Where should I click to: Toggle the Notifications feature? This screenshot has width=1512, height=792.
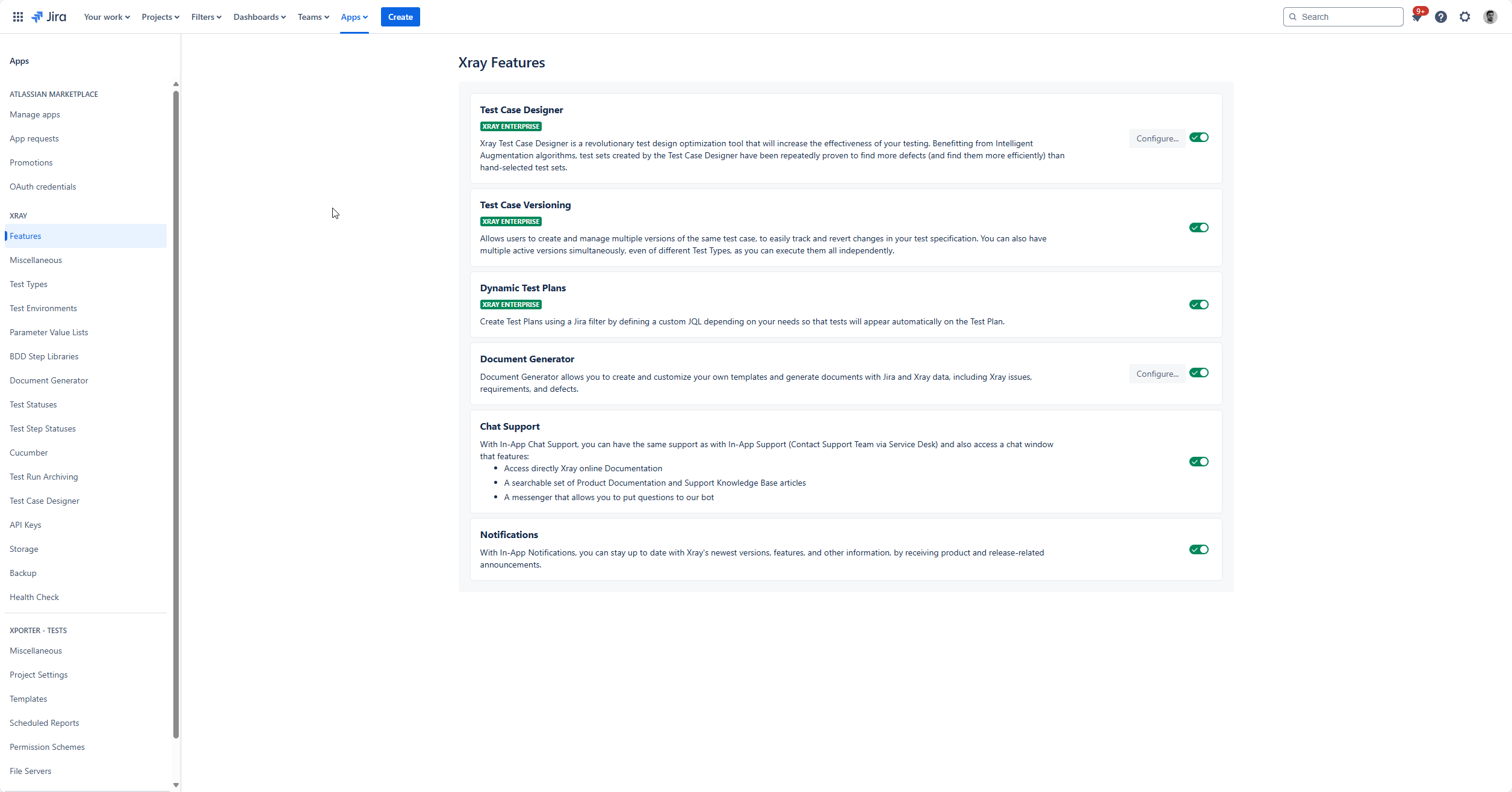1199,549
